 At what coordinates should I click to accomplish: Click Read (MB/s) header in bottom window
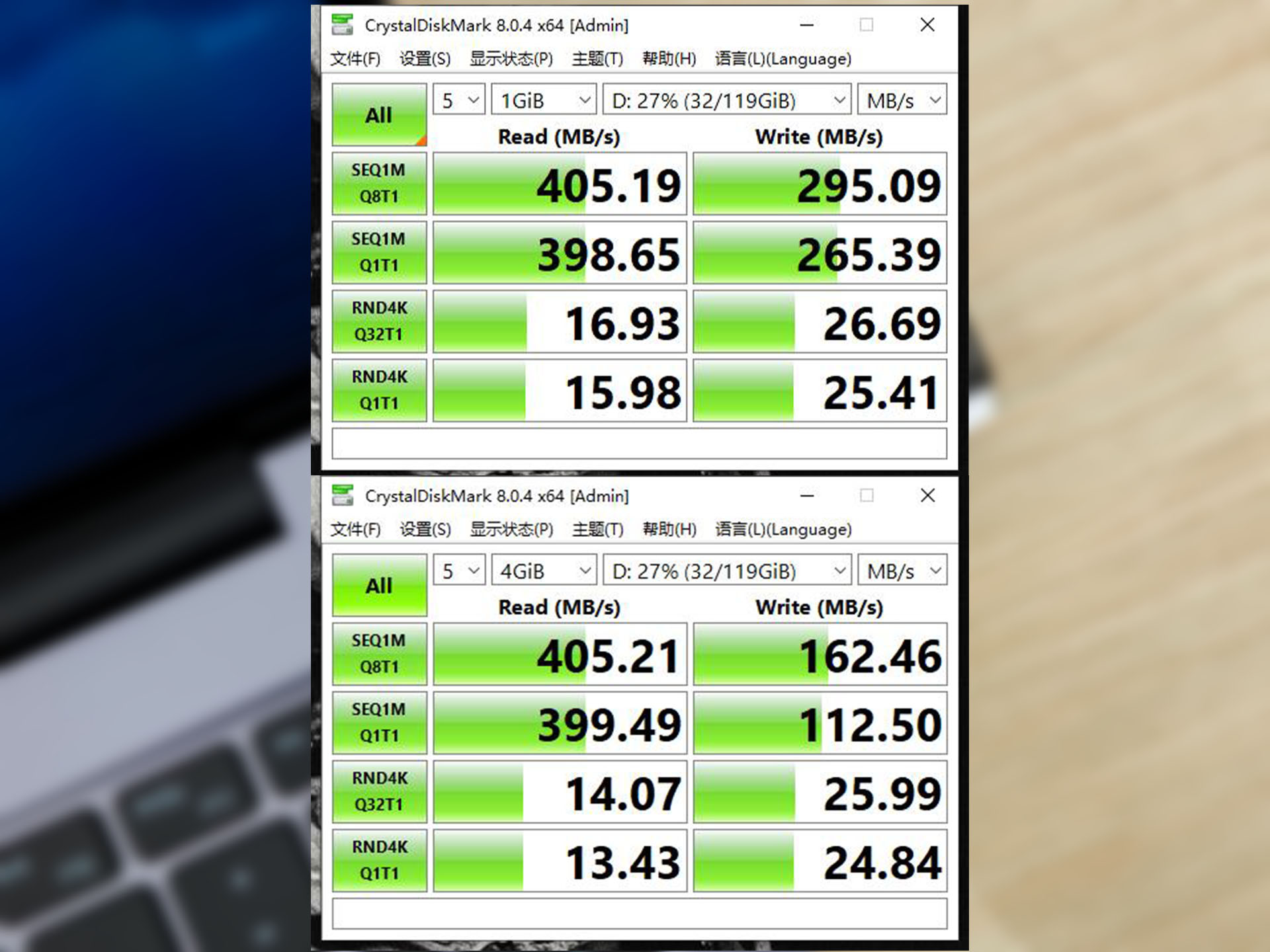click(x=559, y=608)
